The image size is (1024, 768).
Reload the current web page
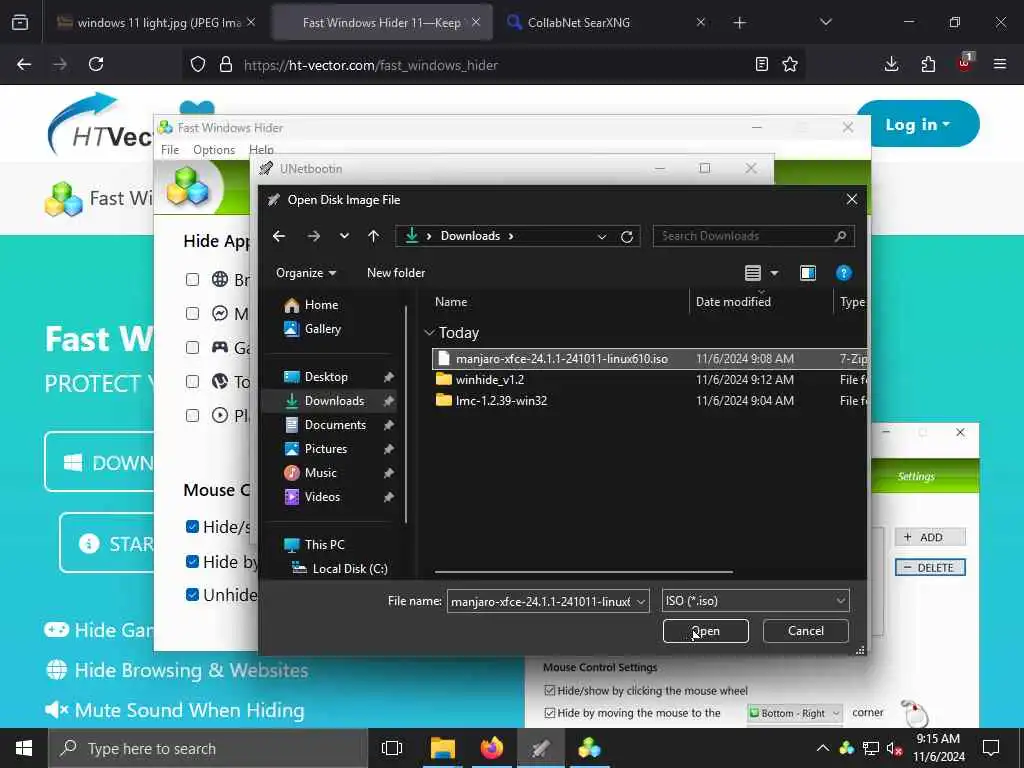pyautogui.click(x=96, y=64)
